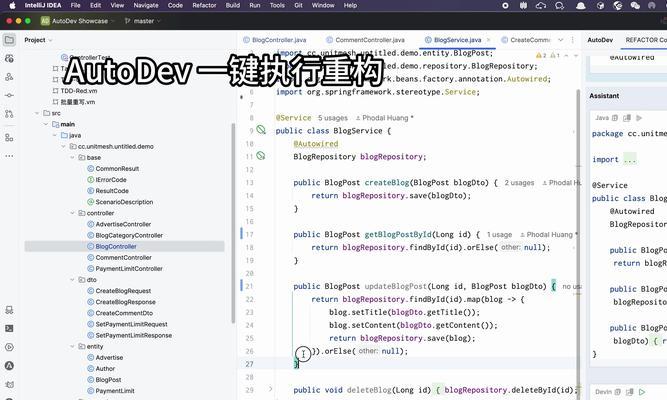
Task: Click the project tree vertical scrollbar
Action: pos(233,223)
